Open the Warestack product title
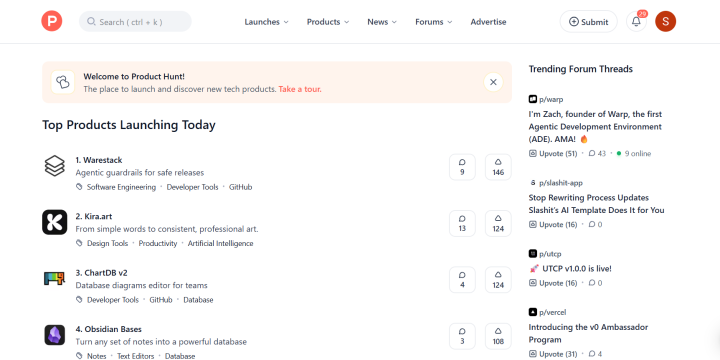Screen dimensions: 720x360 (99, 160)
